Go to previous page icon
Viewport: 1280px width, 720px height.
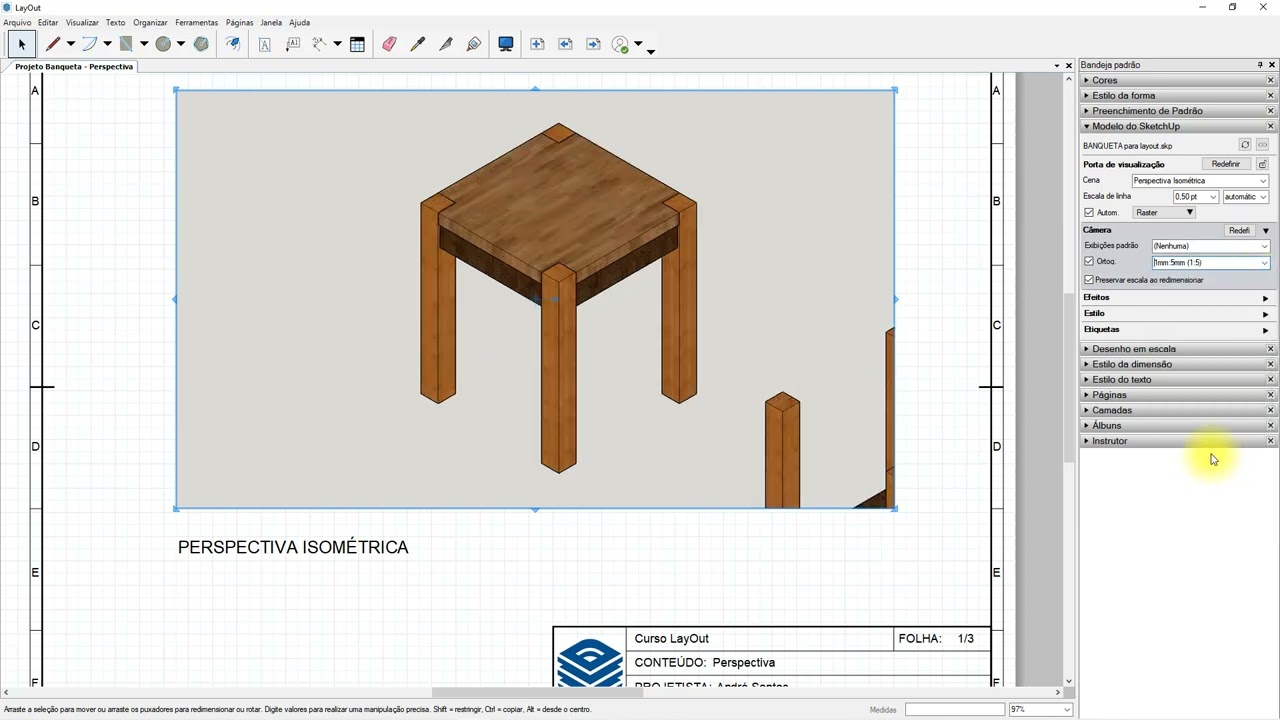point(565,44)
